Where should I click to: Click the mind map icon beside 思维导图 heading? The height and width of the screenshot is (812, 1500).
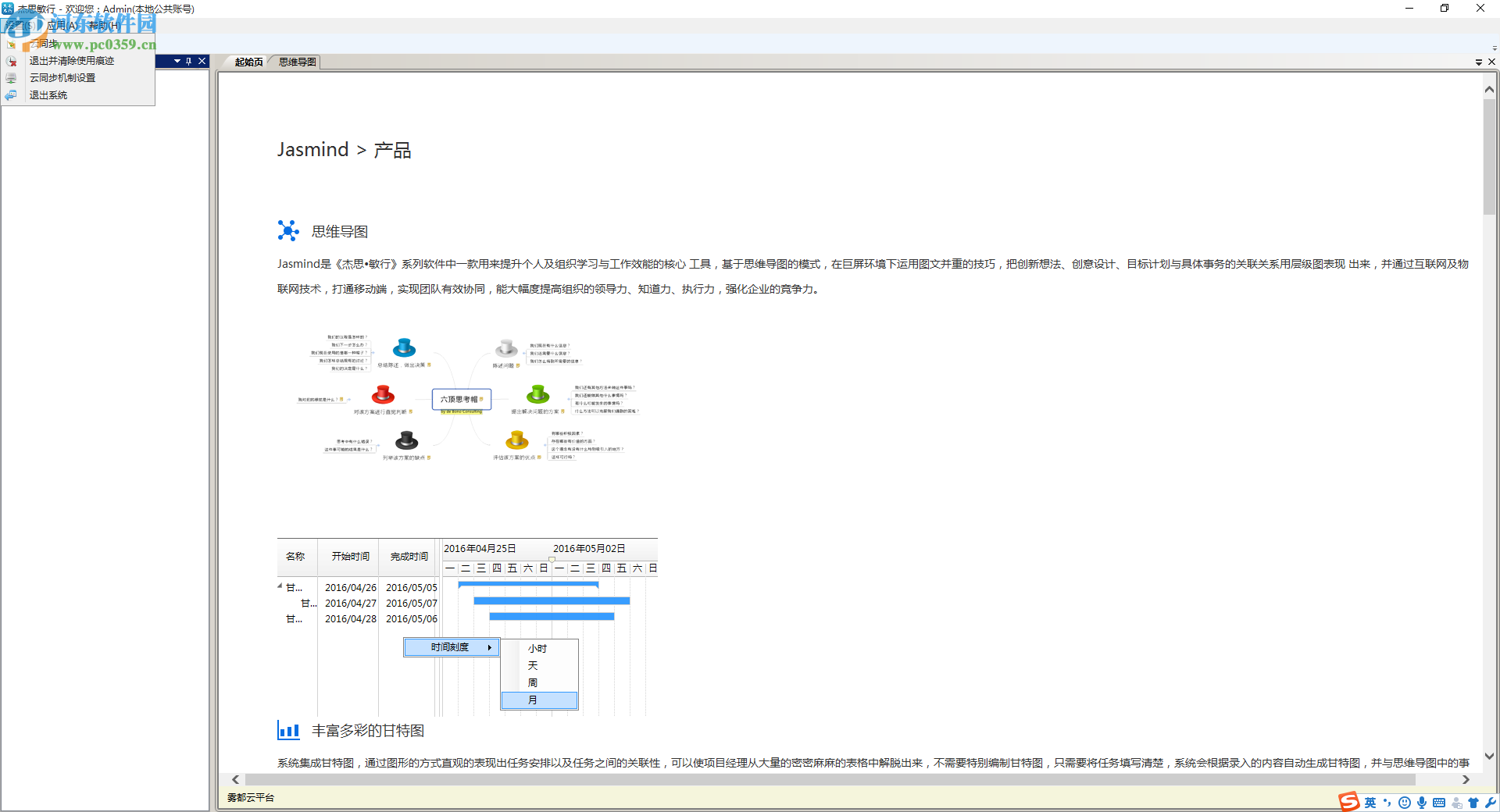pos(287,230)
